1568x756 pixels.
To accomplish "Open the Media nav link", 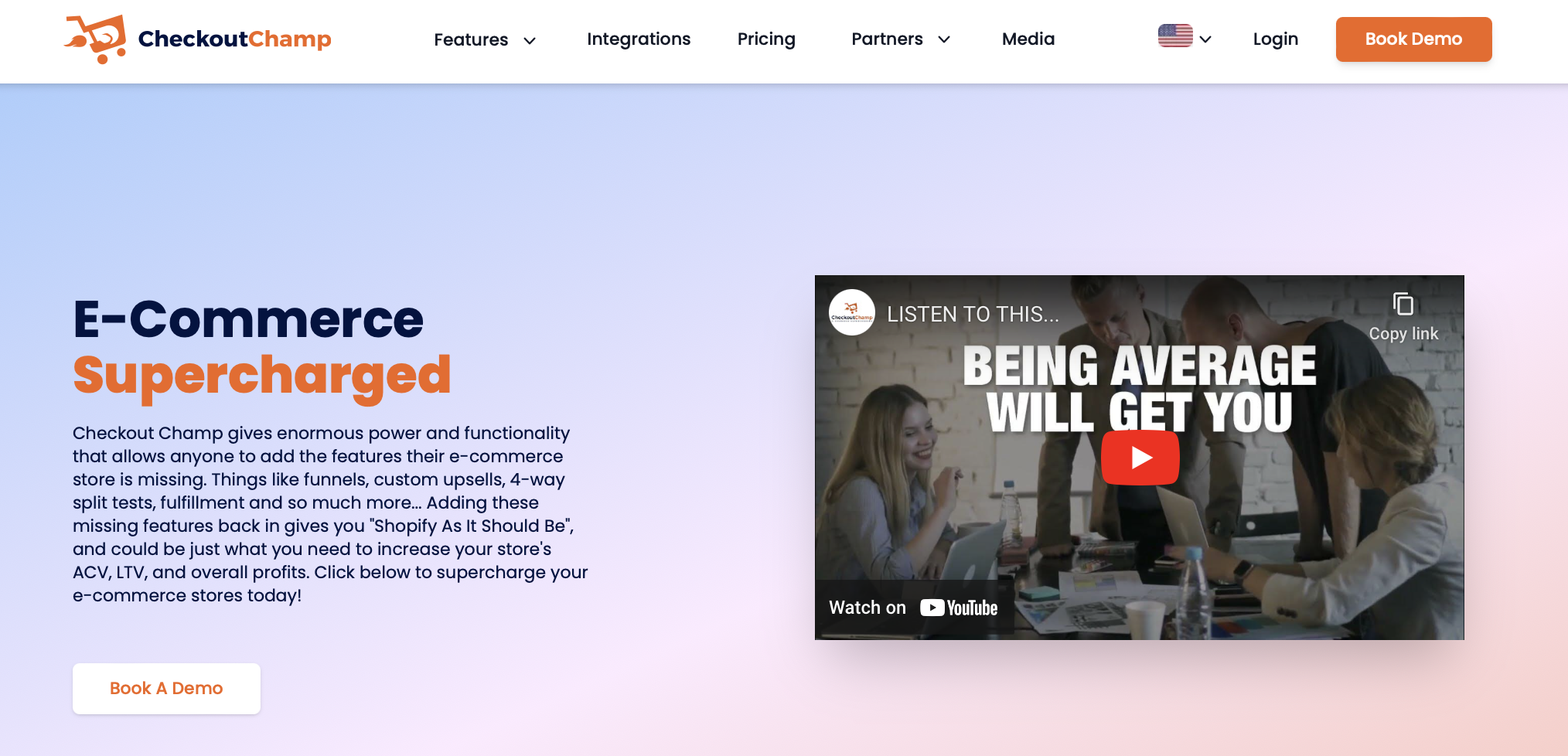I will 1028,39.
